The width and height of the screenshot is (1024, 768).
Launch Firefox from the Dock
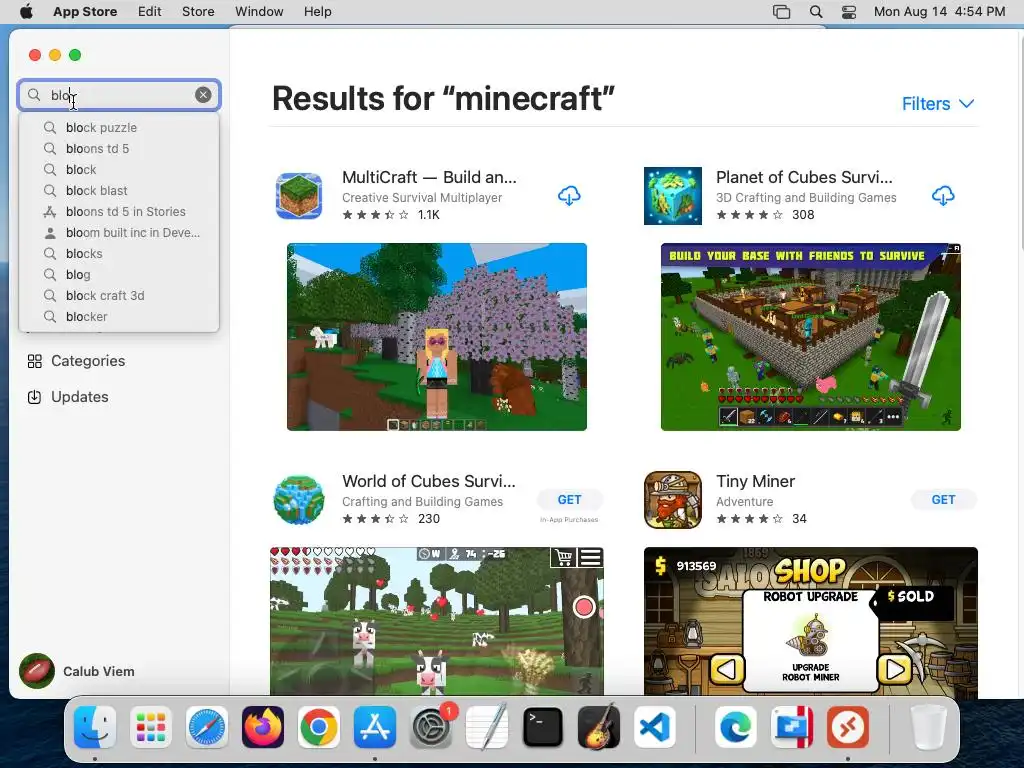pos(263,727)
